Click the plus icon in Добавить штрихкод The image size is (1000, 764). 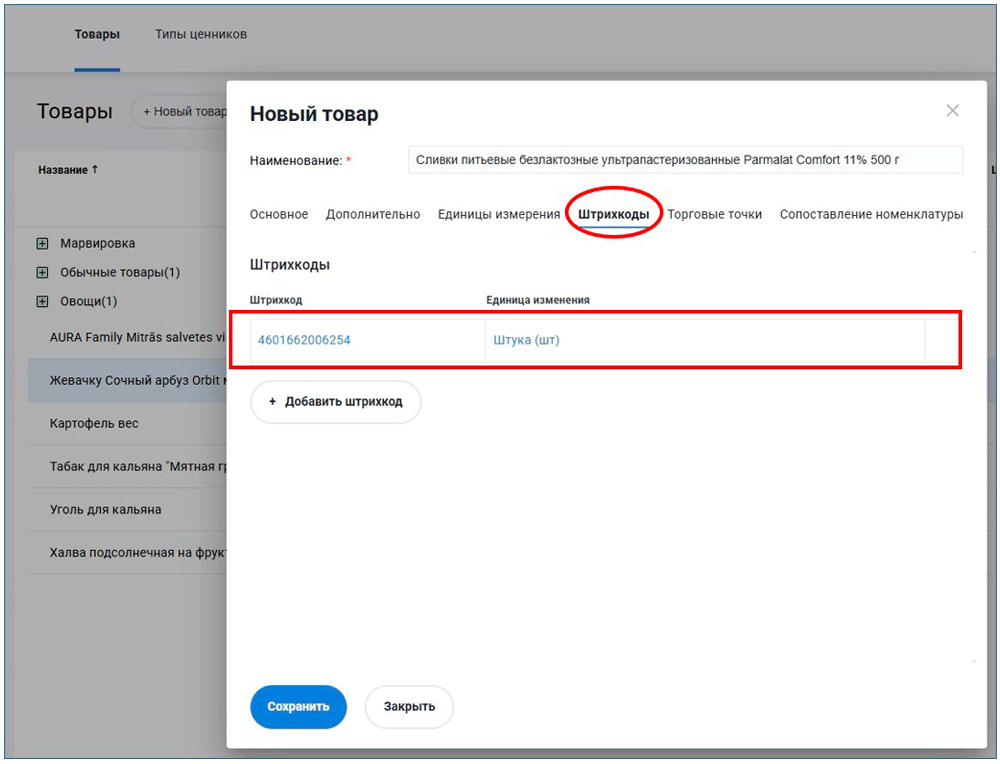pos(272,401)
